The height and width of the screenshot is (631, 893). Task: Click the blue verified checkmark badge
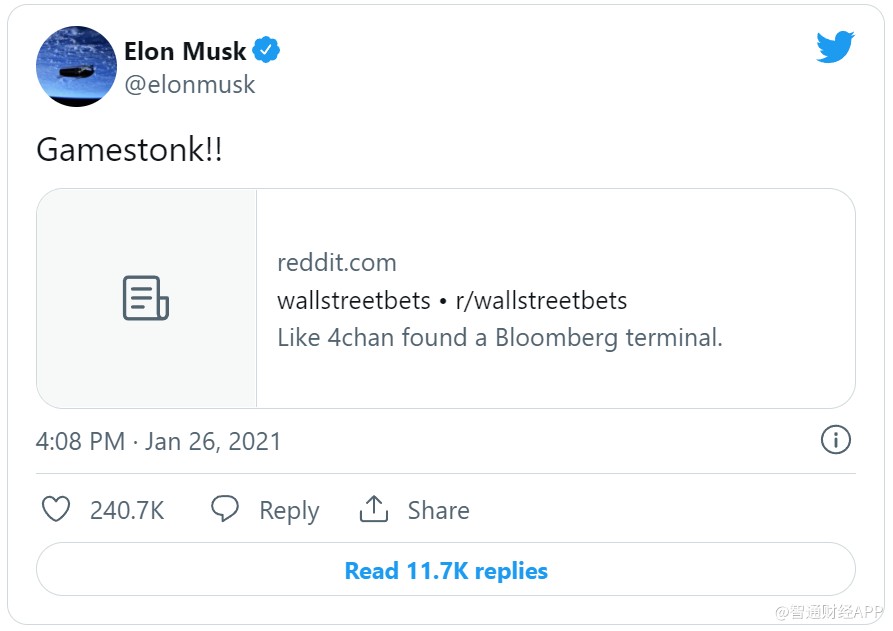[266, 50]
